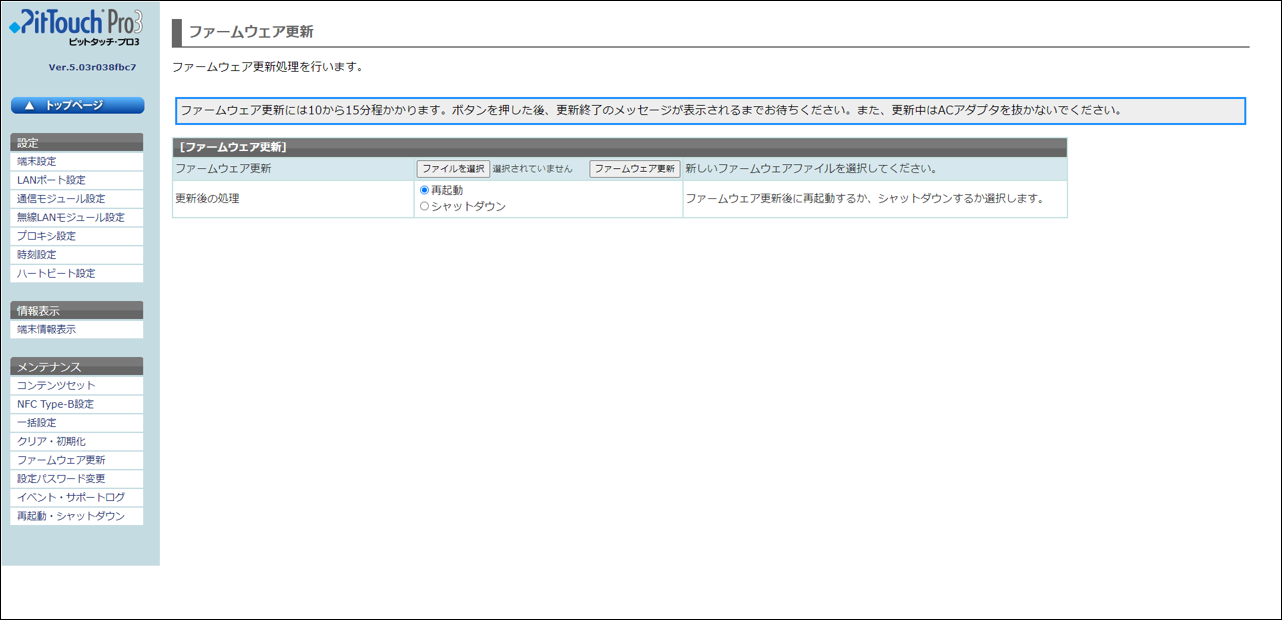This screenshot has width=1282, height=620.
Task: Navigate to 通信モジュール設定
Action: click(x=61, y=199)
